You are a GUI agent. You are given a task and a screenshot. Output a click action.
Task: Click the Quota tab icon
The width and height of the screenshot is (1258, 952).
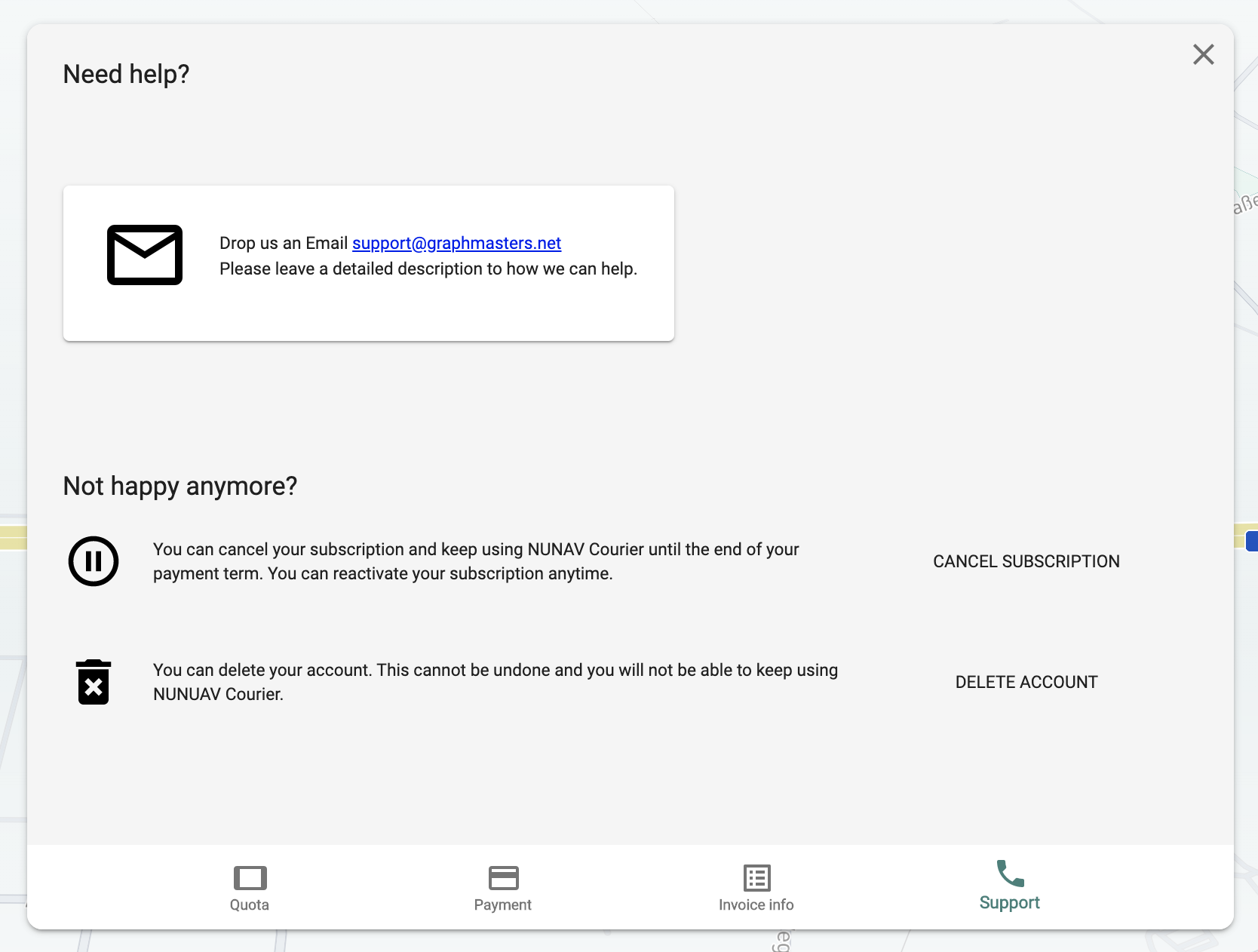tap(250, 878)
